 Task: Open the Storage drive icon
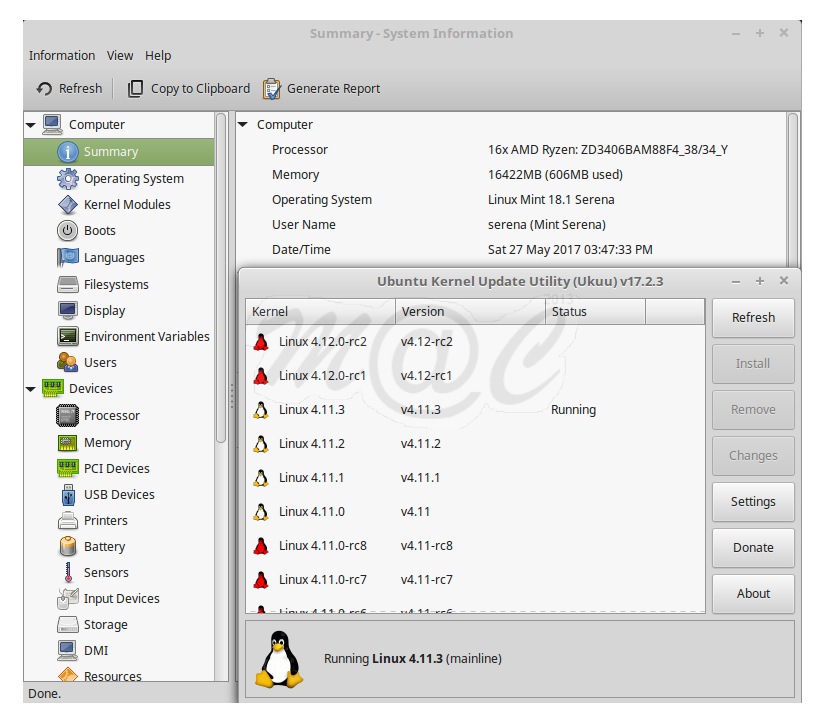[x=68, y=625]
